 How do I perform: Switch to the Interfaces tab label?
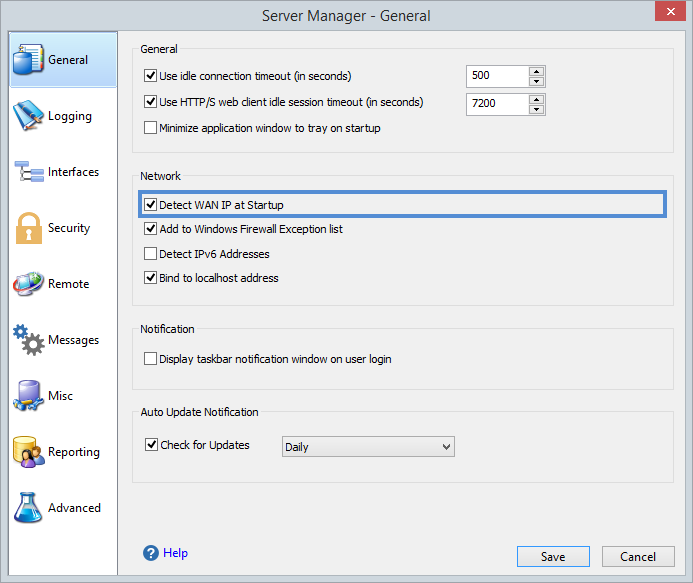[73, 171]
